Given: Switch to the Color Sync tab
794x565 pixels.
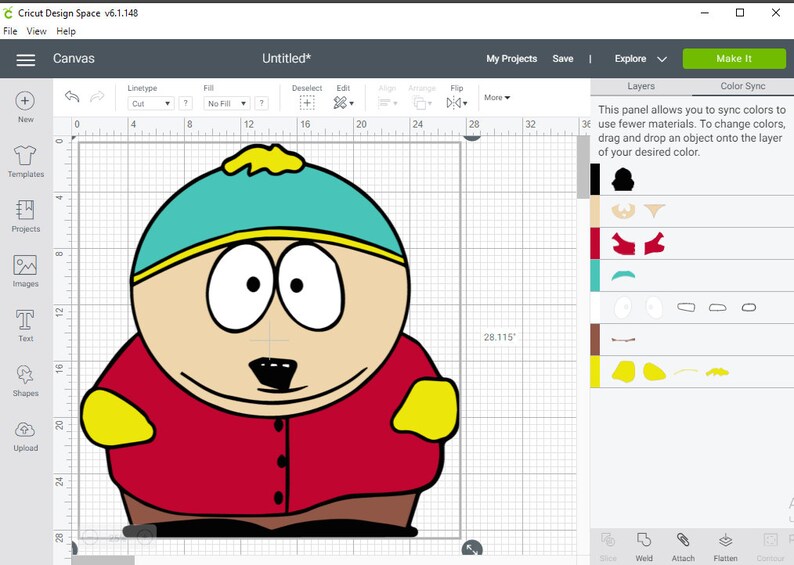Looking at the screenshot, I should 742,86.
